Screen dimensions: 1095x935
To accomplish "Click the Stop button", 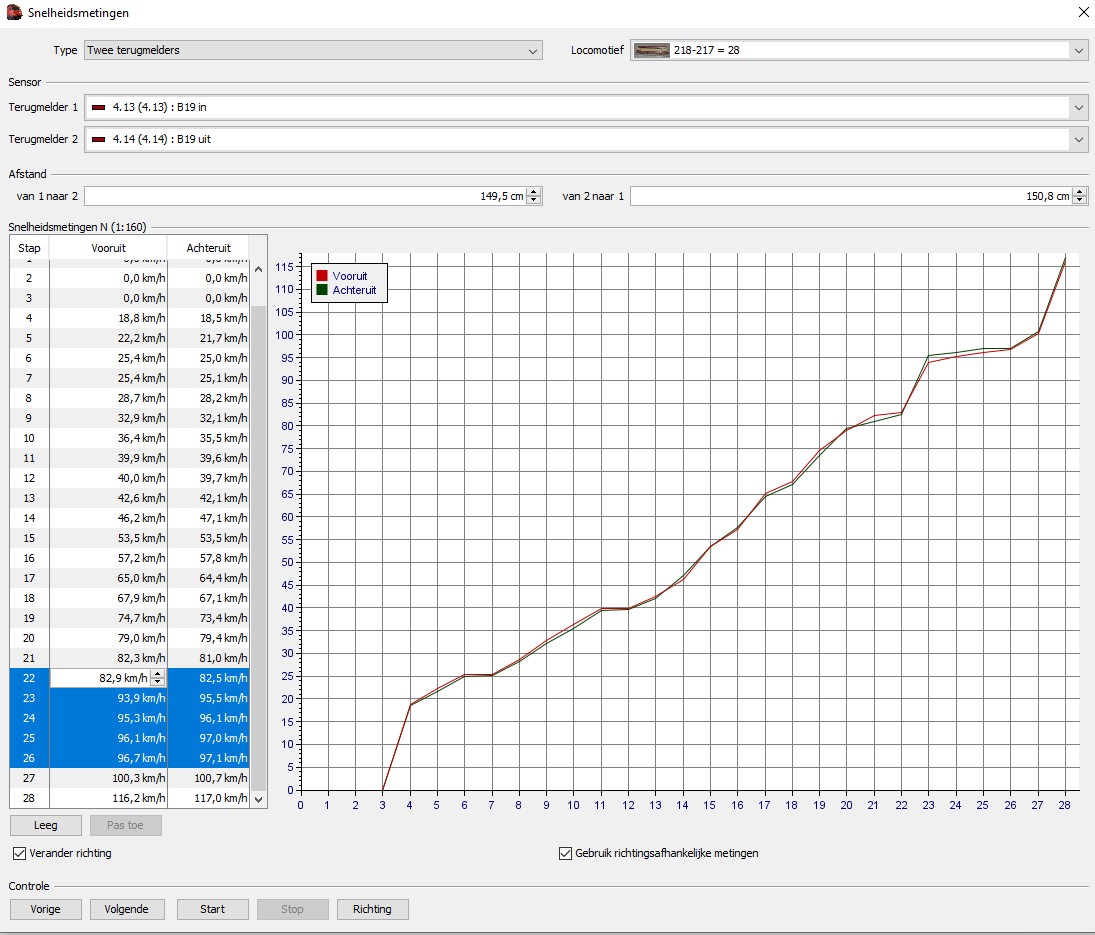I will coord(293,909).
